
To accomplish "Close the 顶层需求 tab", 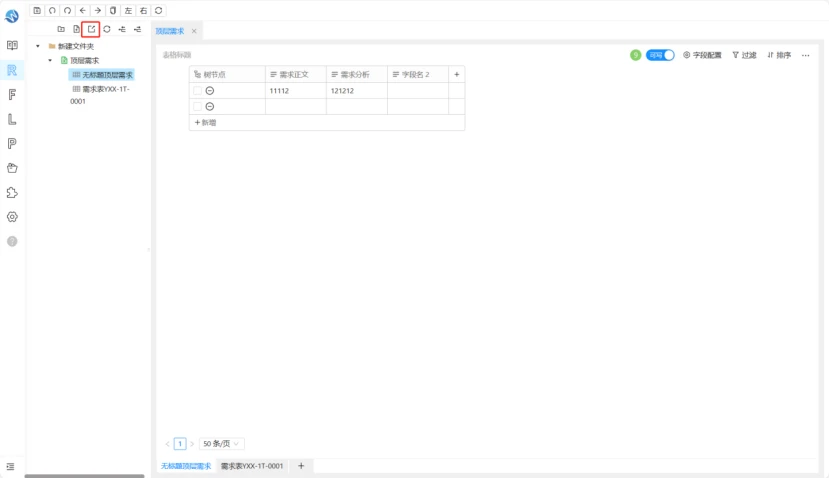I will tap(194, 31).
